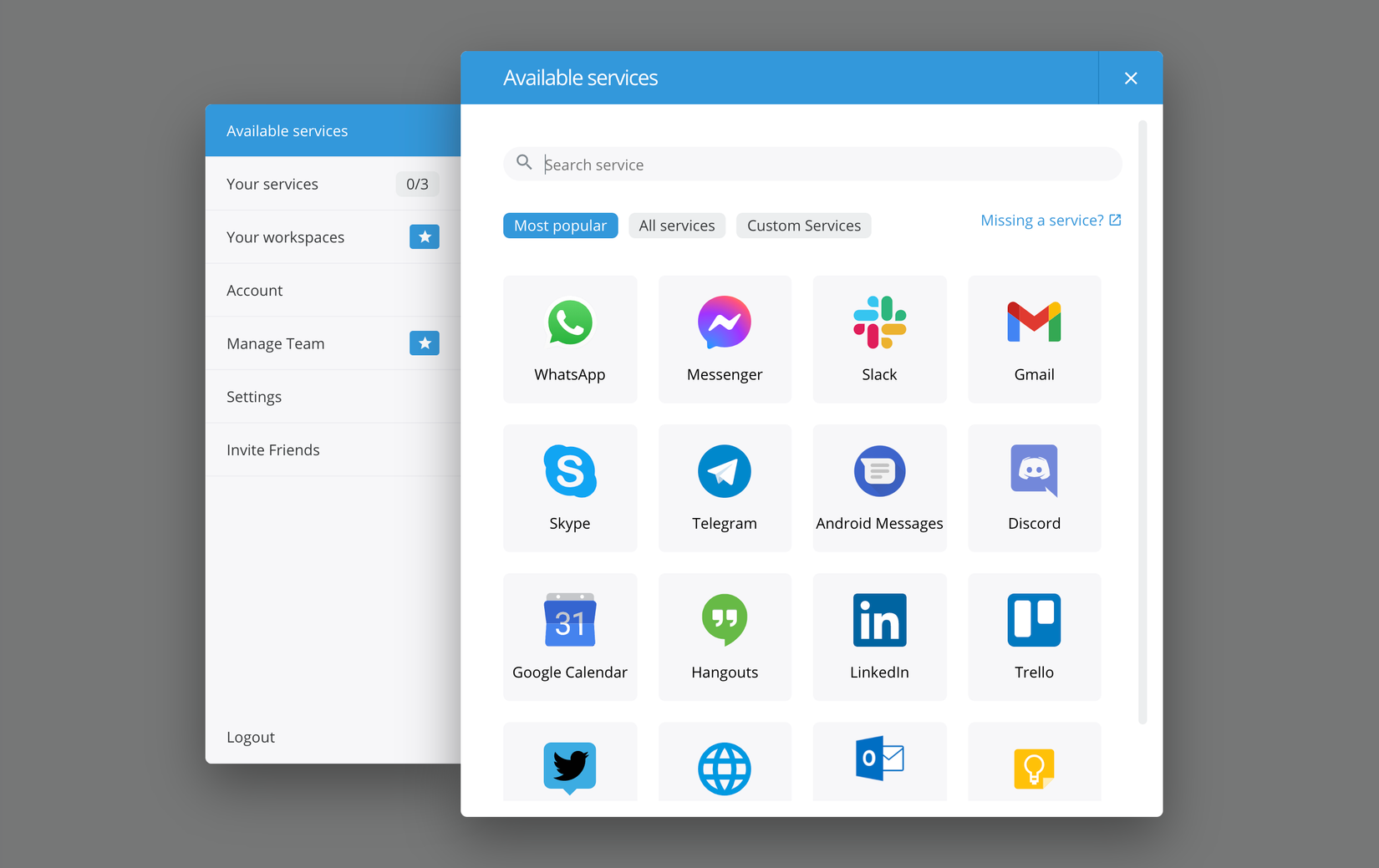Open the Account section
The width and height of the screenshot is (1379, 868).
[333, 290]
